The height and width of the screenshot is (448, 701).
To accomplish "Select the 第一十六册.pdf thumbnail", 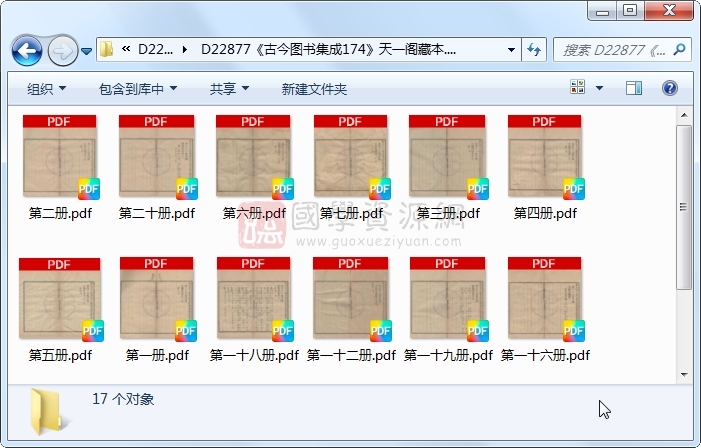I will point(545,299).
